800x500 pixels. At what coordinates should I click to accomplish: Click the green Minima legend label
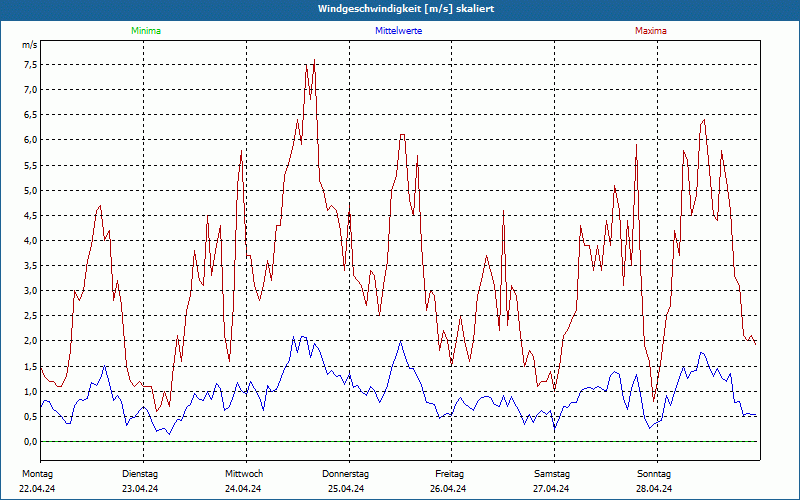(146, 31)
